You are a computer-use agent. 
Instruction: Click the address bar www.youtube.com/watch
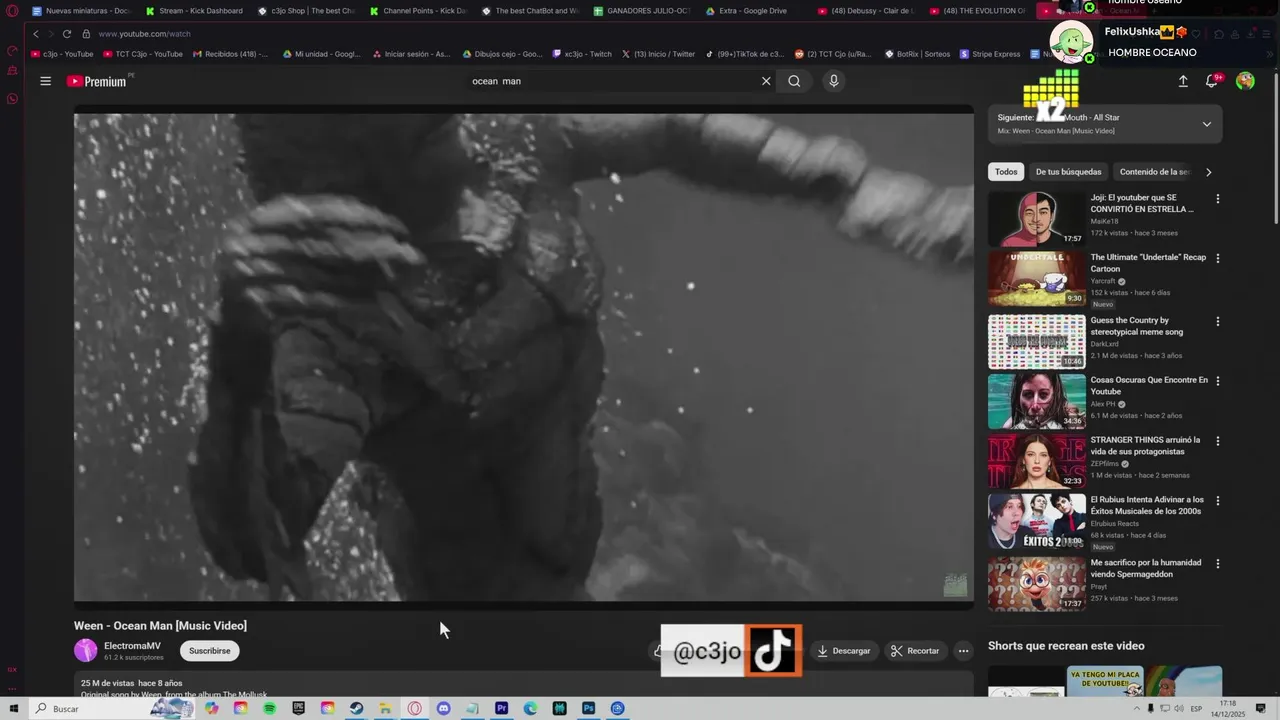coord(144,34)
